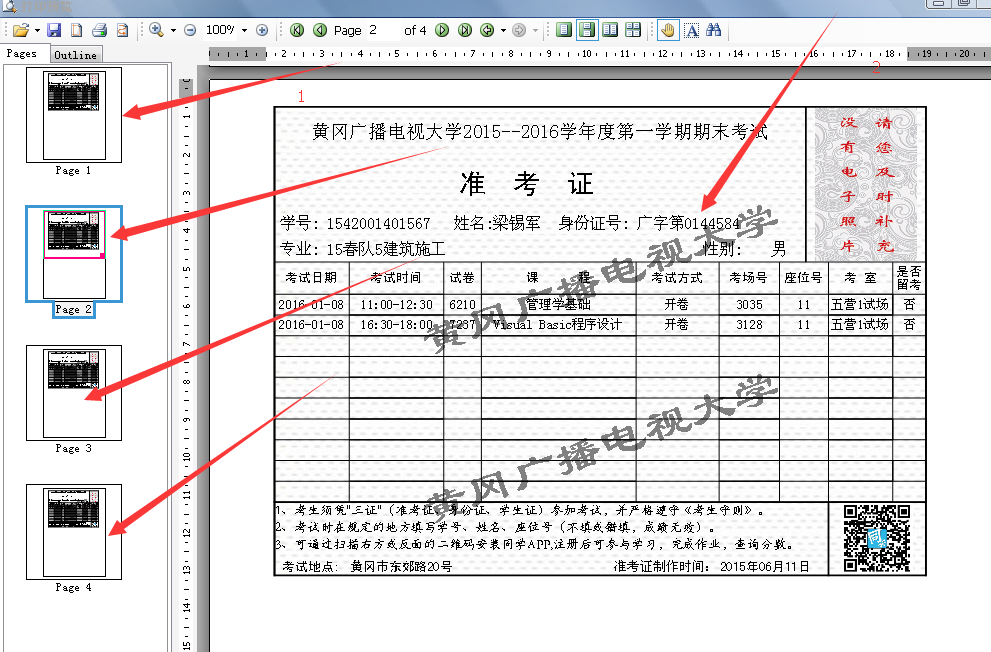Select the magnifier zoom tool
This screenshot has height=652, width=991.
pos(156,30)
